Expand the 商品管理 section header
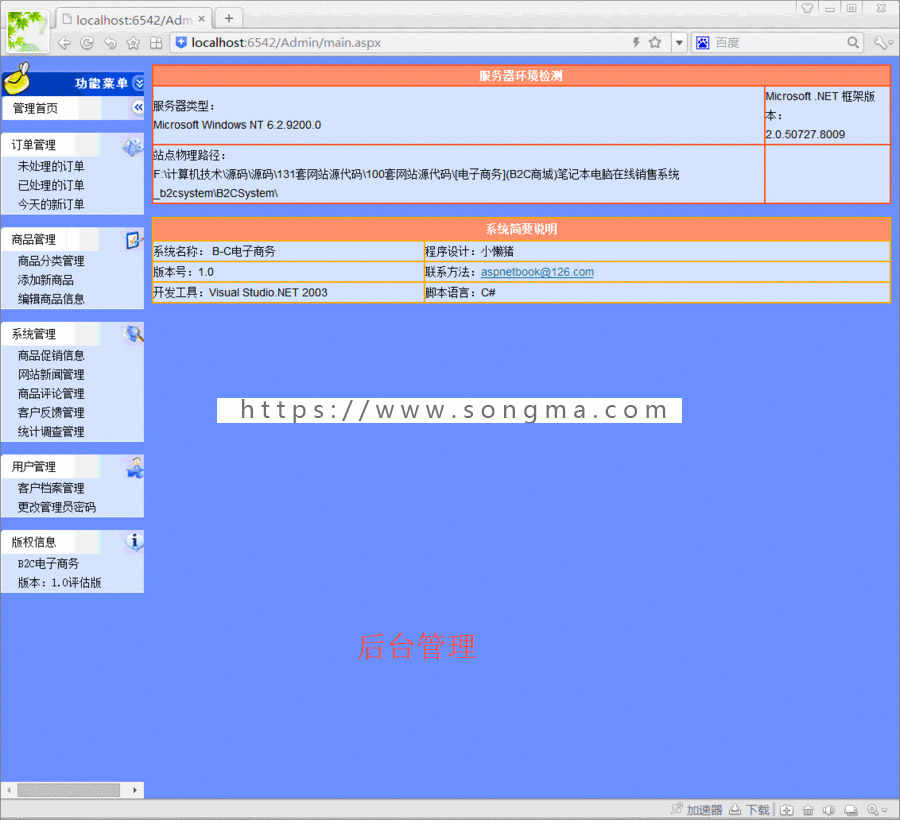Screen dimensions: 900x820 pyautogui.click(x=34, y=239)
